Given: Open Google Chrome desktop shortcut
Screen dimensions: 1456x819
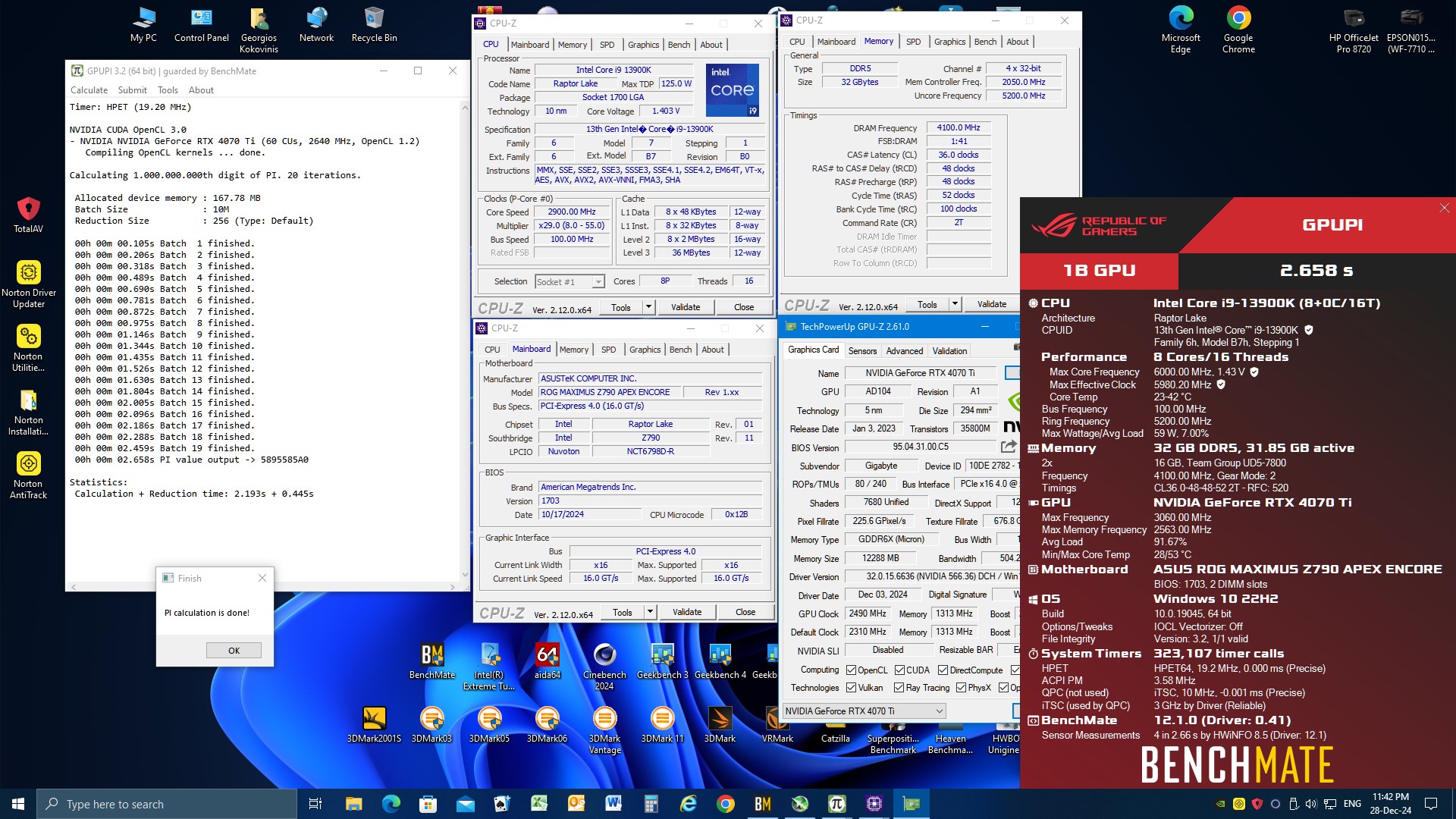Looking at the screenshot, I should pyautogui.click(x=1238, y=30).
